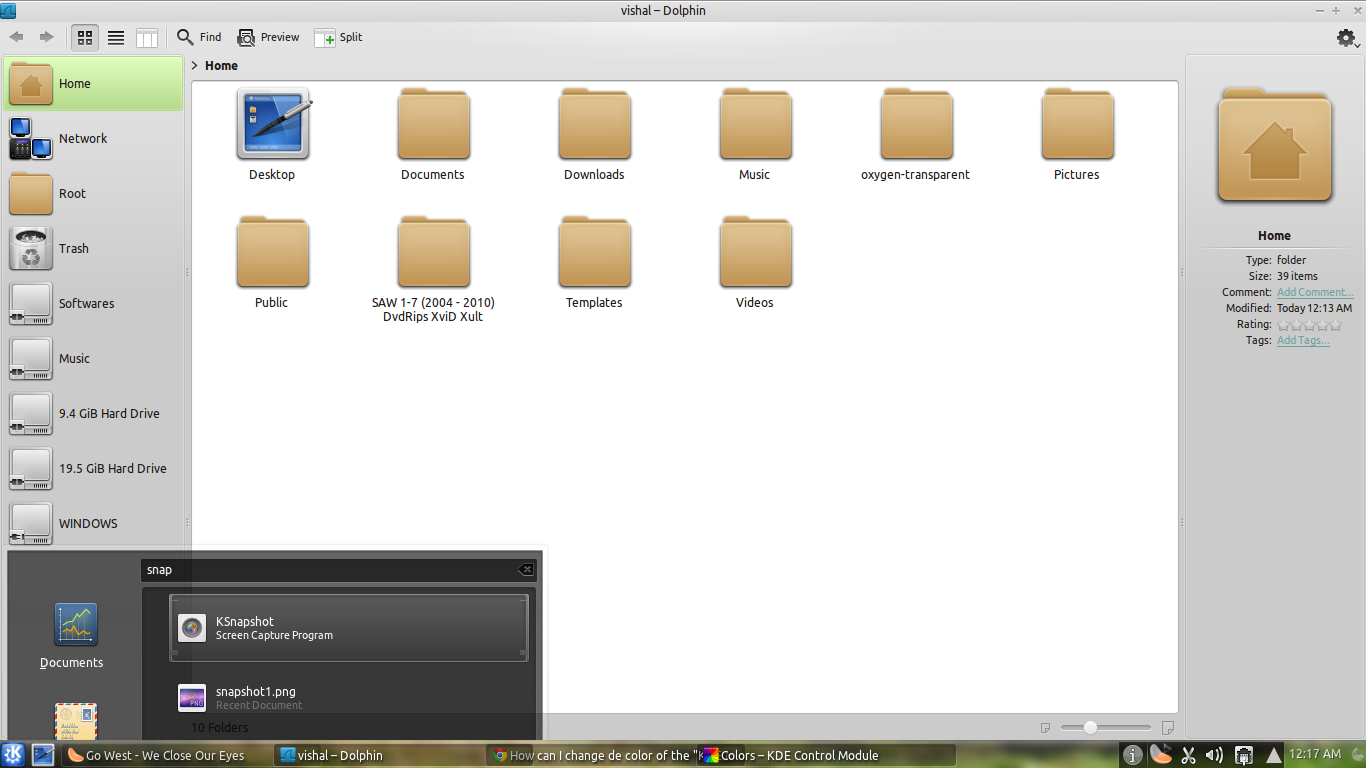Select the Desktop folder icon
This screenshot has width=1366, height=768.
tap(272, 124)
